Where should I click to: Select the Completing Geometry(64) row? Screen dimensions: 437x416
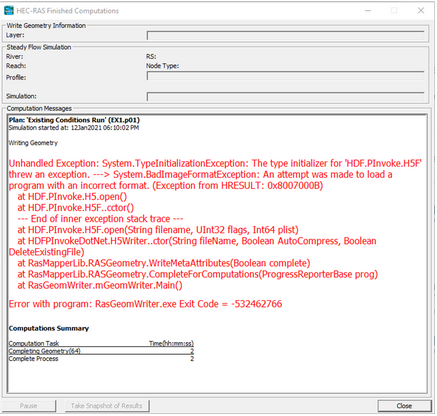pos(101,351)
